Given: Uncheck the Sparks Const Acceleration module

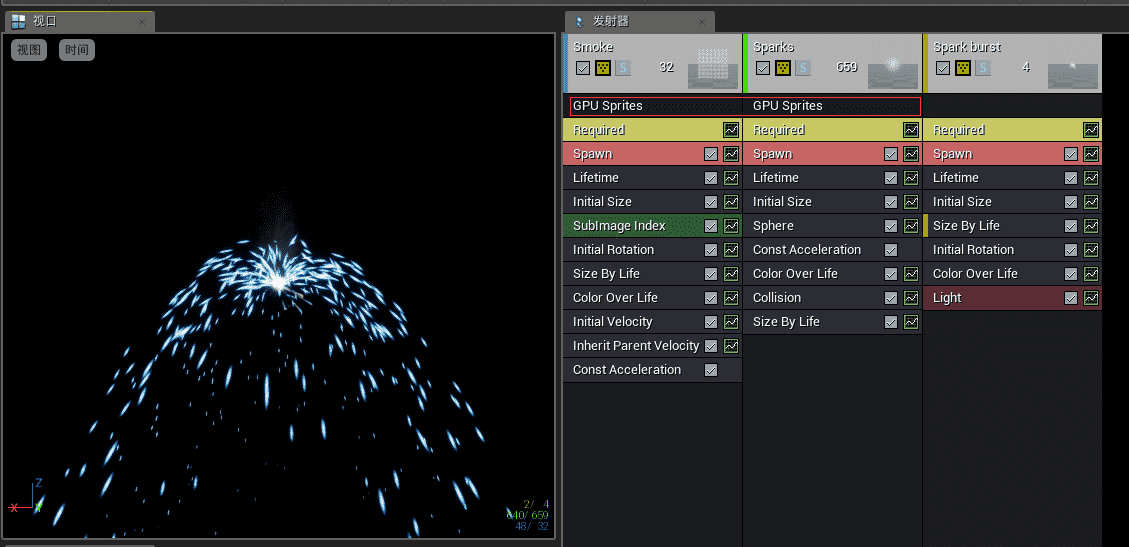Looking at the screenshot, I should tap(891, 250).
